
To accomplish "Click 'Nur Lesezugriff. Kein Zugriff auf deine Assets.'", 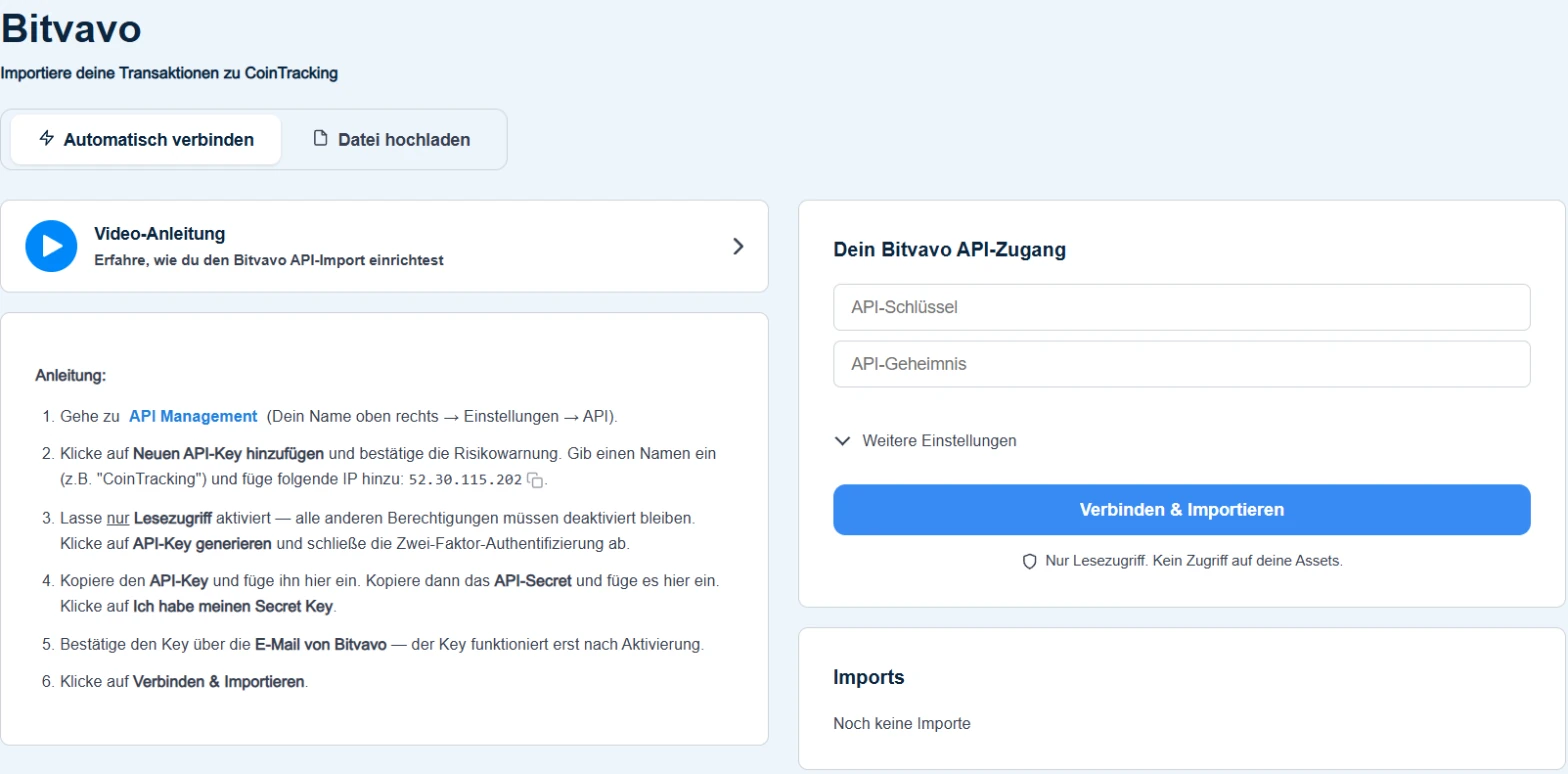I will 1194,561.
